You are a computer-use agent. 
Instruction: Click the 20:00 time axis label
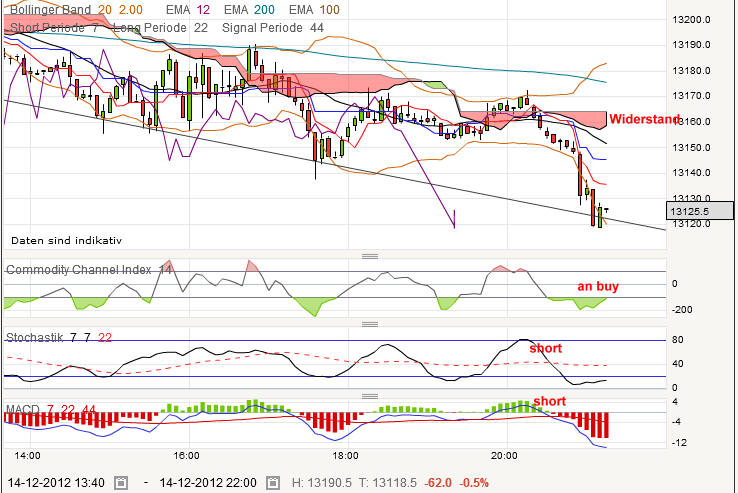(x=504, y=456)
